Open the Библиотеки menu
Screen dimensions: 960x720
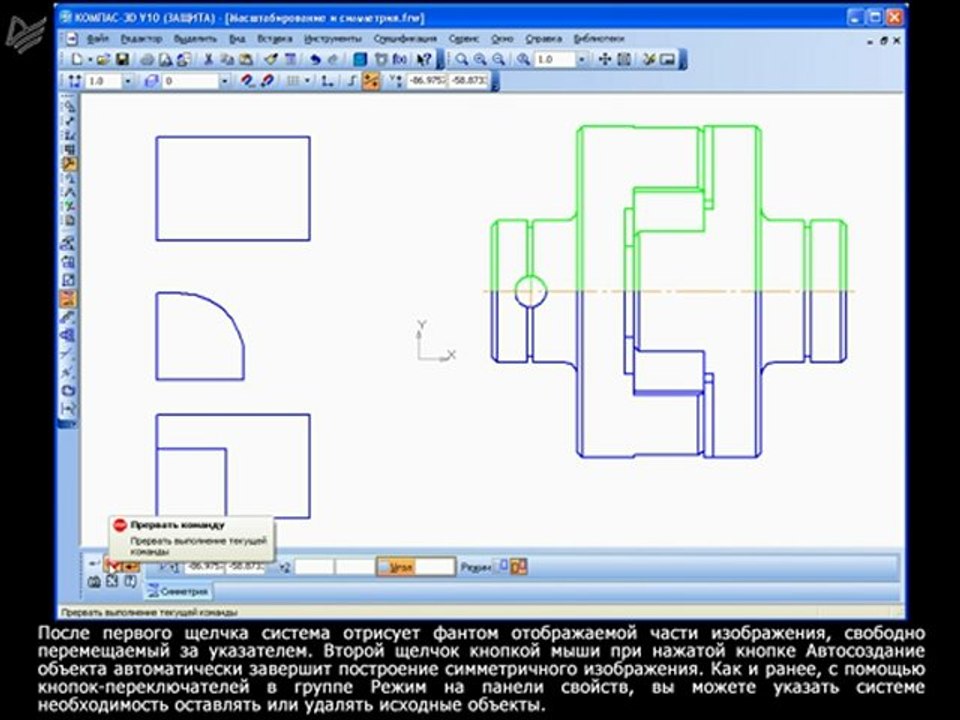coord(598,38)
